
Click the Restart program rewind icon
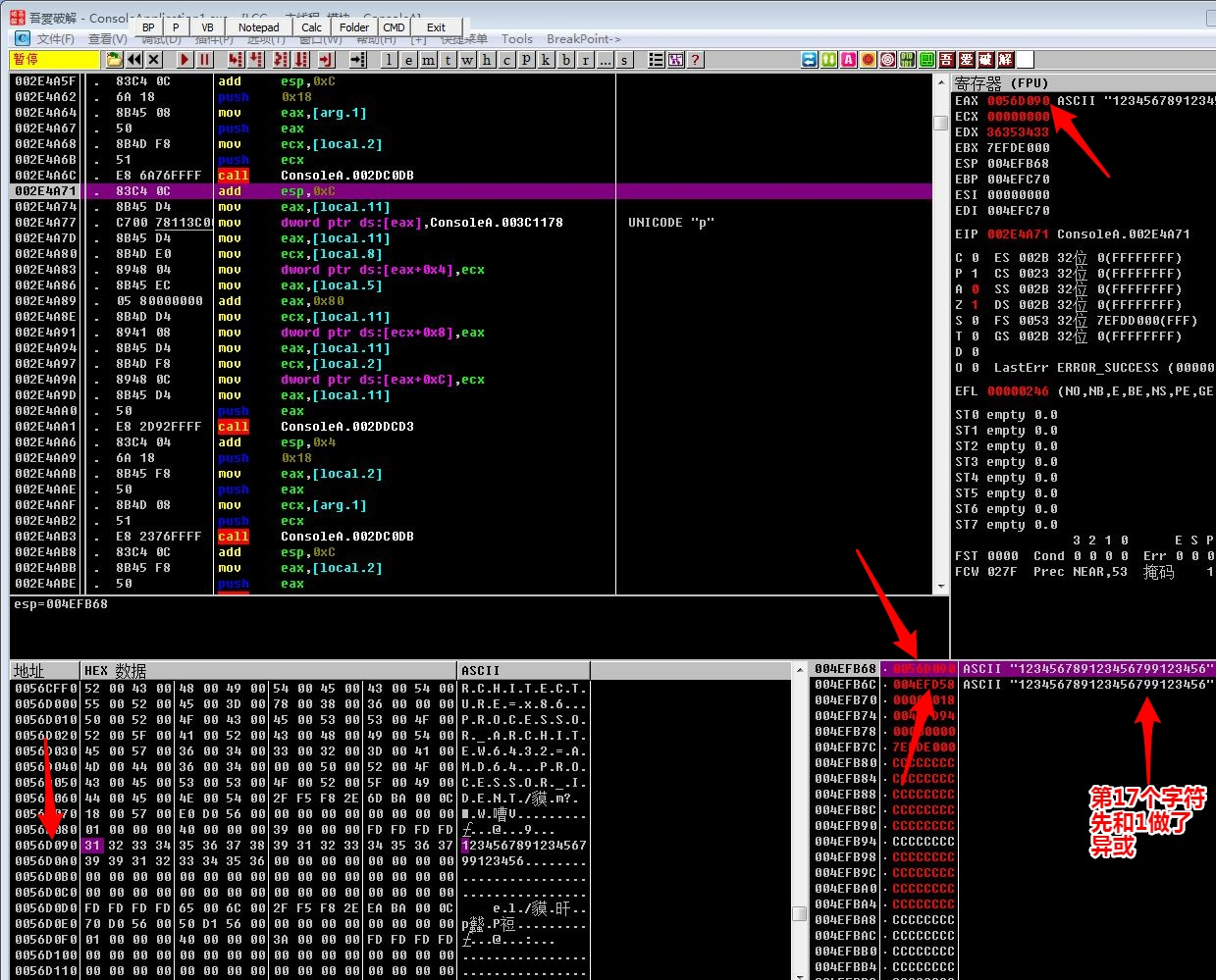pos(133,60)
